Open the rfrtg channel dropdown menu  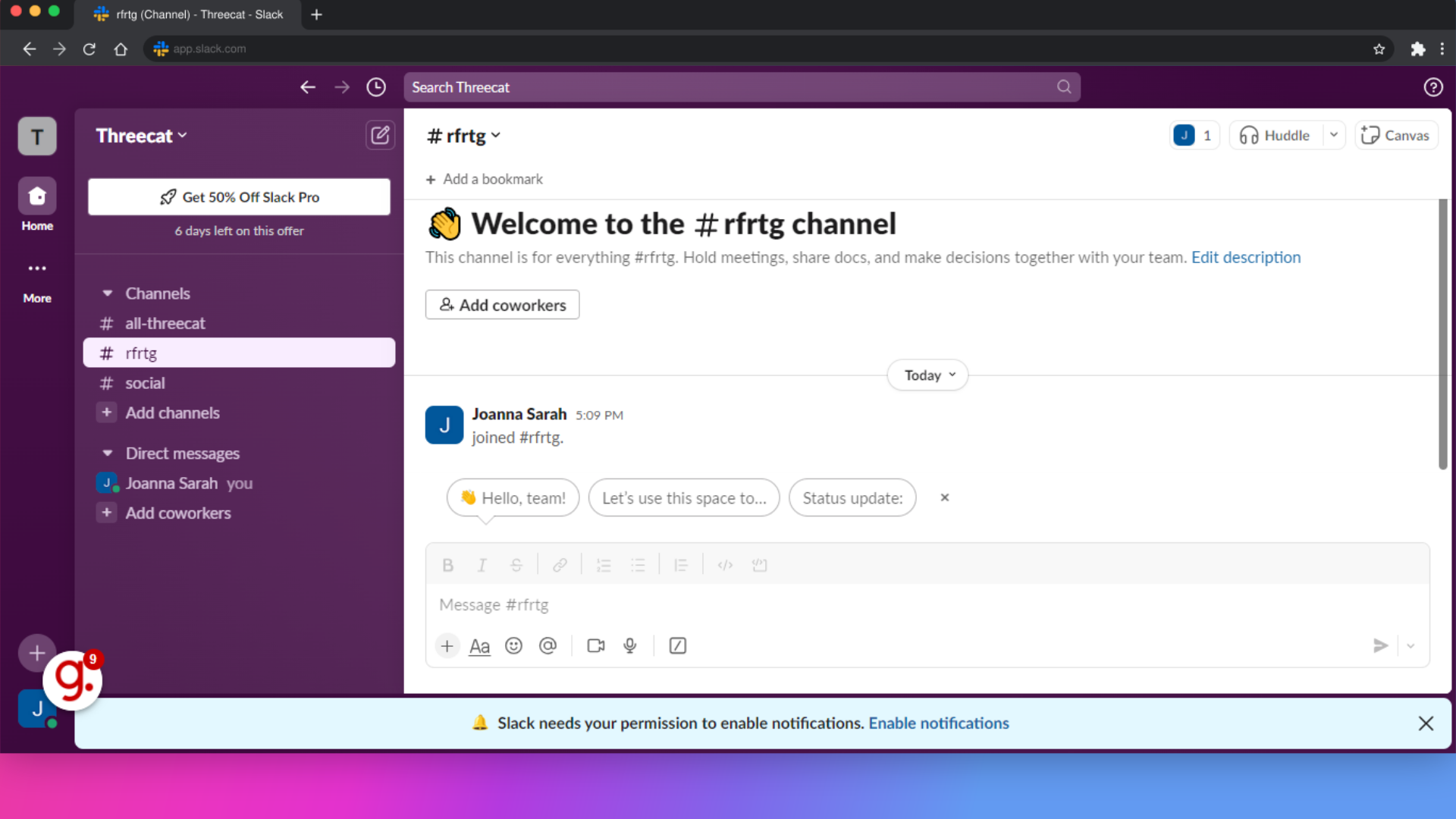[x=497, y=135]
